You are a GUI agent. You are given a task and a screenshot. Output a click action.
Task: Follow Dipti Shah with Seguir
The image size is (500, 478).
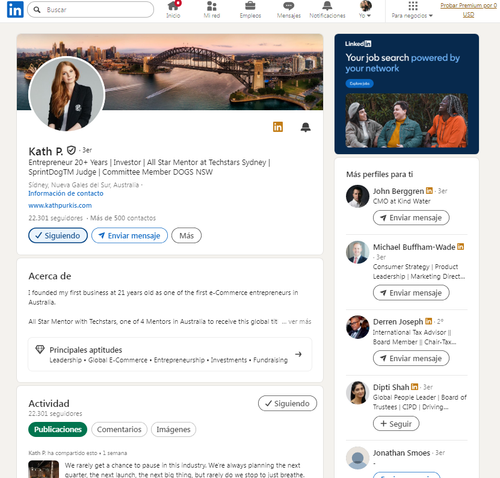click(396, 424)
